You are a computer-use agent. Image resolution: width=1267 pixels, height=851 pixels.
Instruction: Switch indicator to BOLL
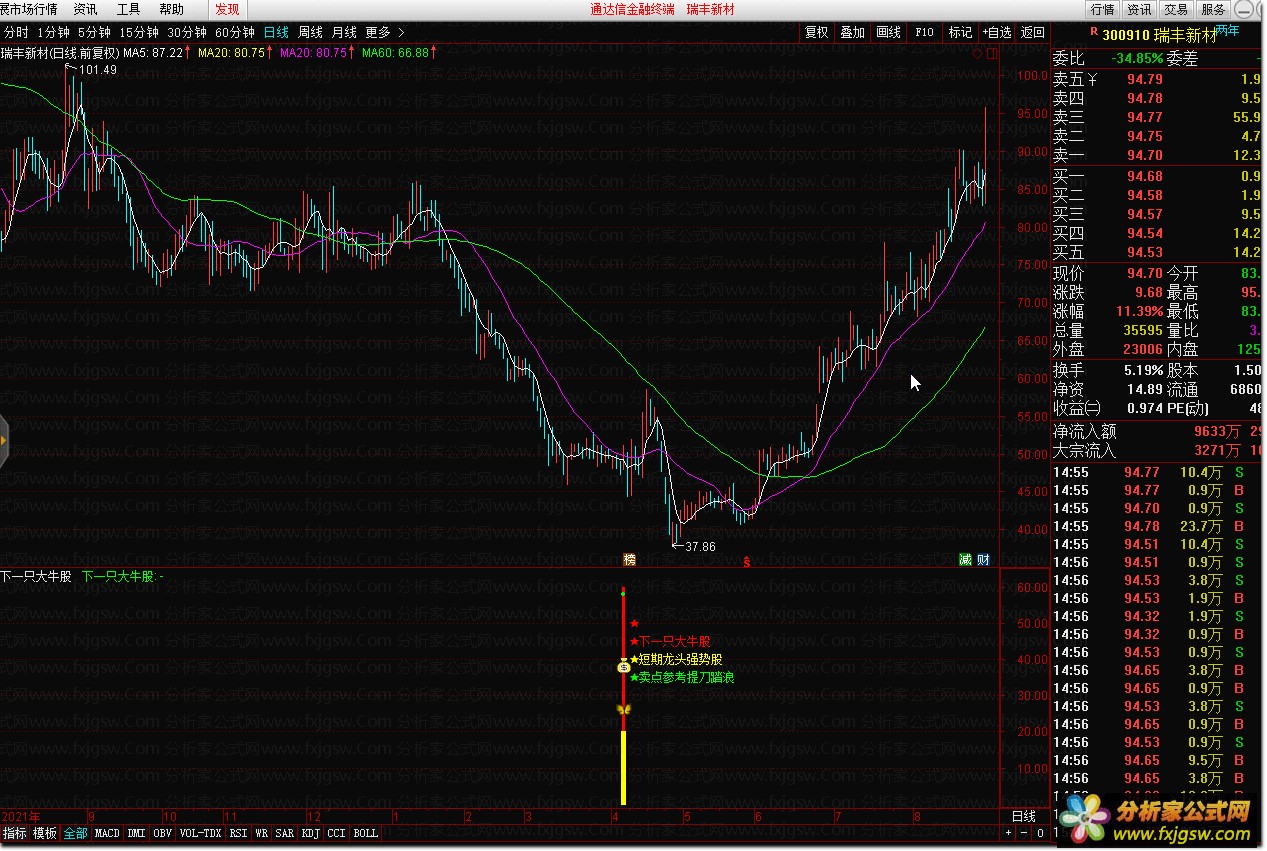[366, 833]
